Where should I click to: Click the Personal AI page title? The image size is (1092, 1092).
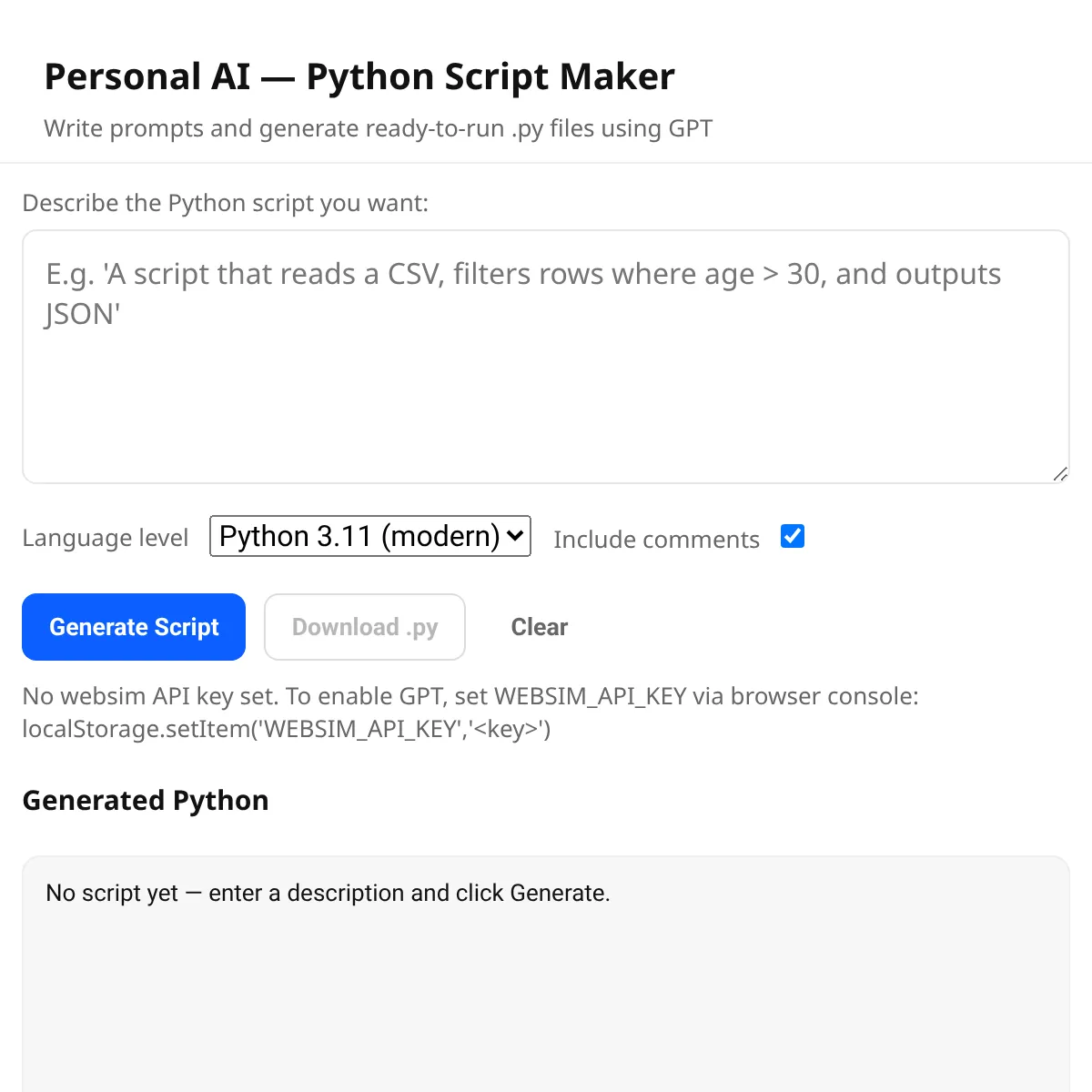[359, 76]
